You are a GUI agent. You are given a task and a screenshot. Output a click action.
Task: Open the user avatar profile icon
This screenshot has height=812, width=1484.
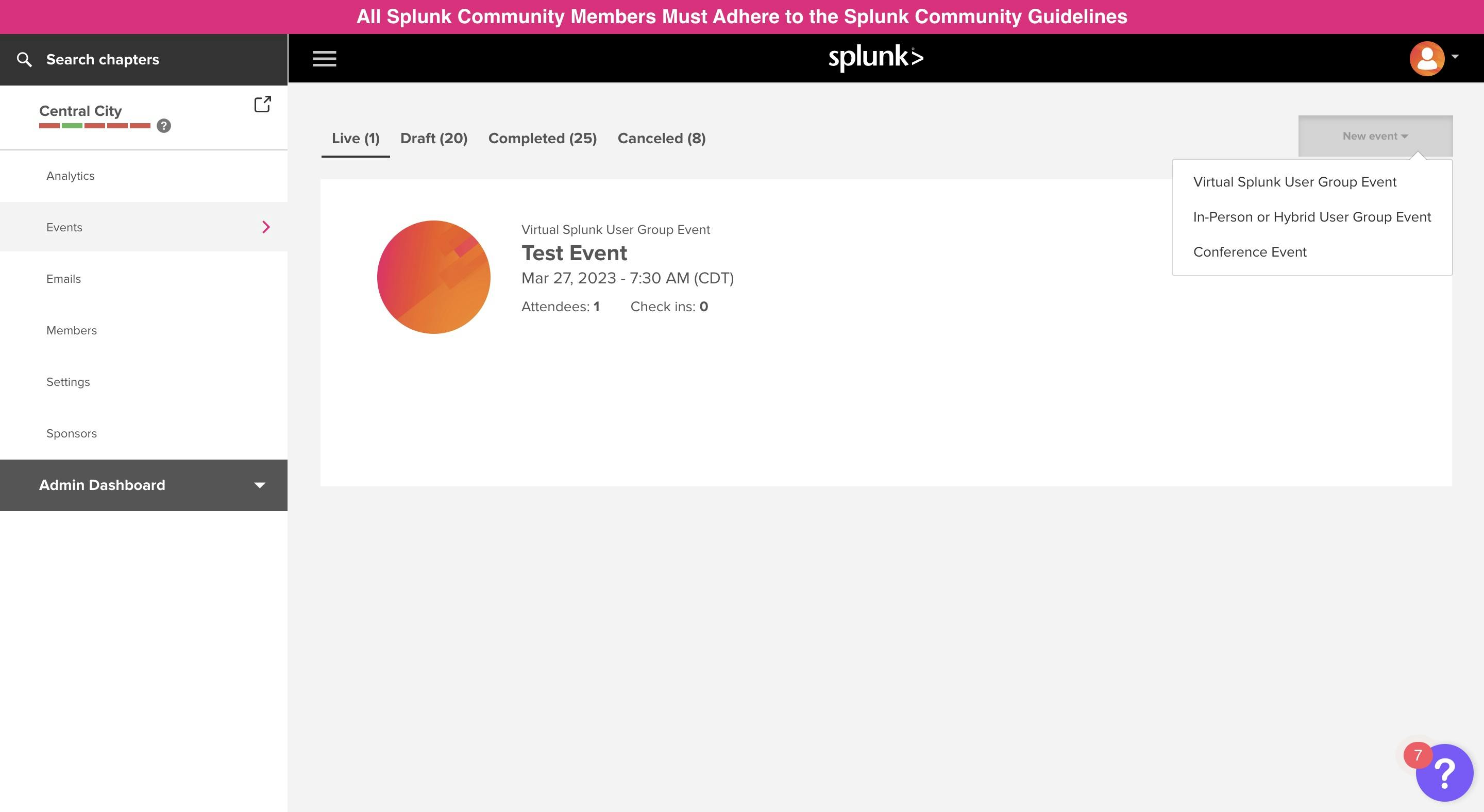pyautogui.click(x=1426, y=58)
